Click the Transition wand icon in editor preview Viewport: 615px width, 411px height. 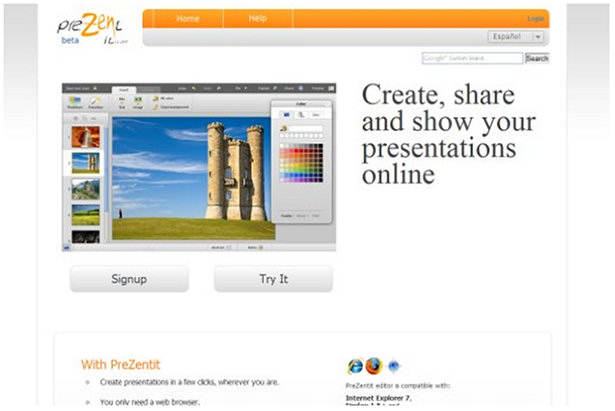[95, 102]
